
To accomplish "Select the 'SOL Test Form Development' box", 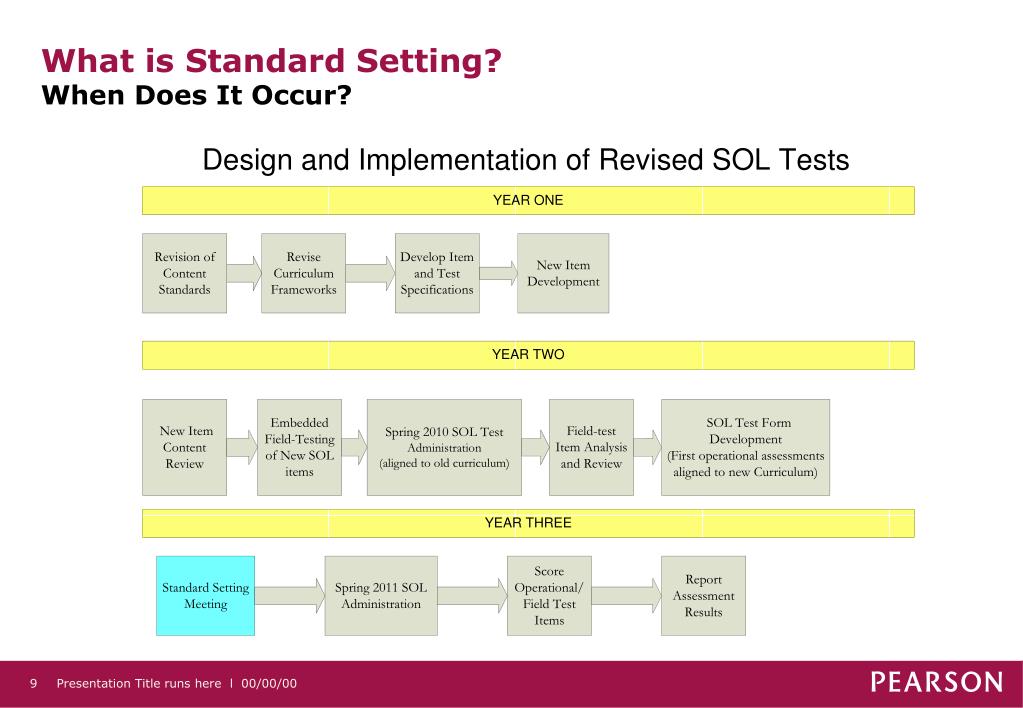I will tap(746, 448).
